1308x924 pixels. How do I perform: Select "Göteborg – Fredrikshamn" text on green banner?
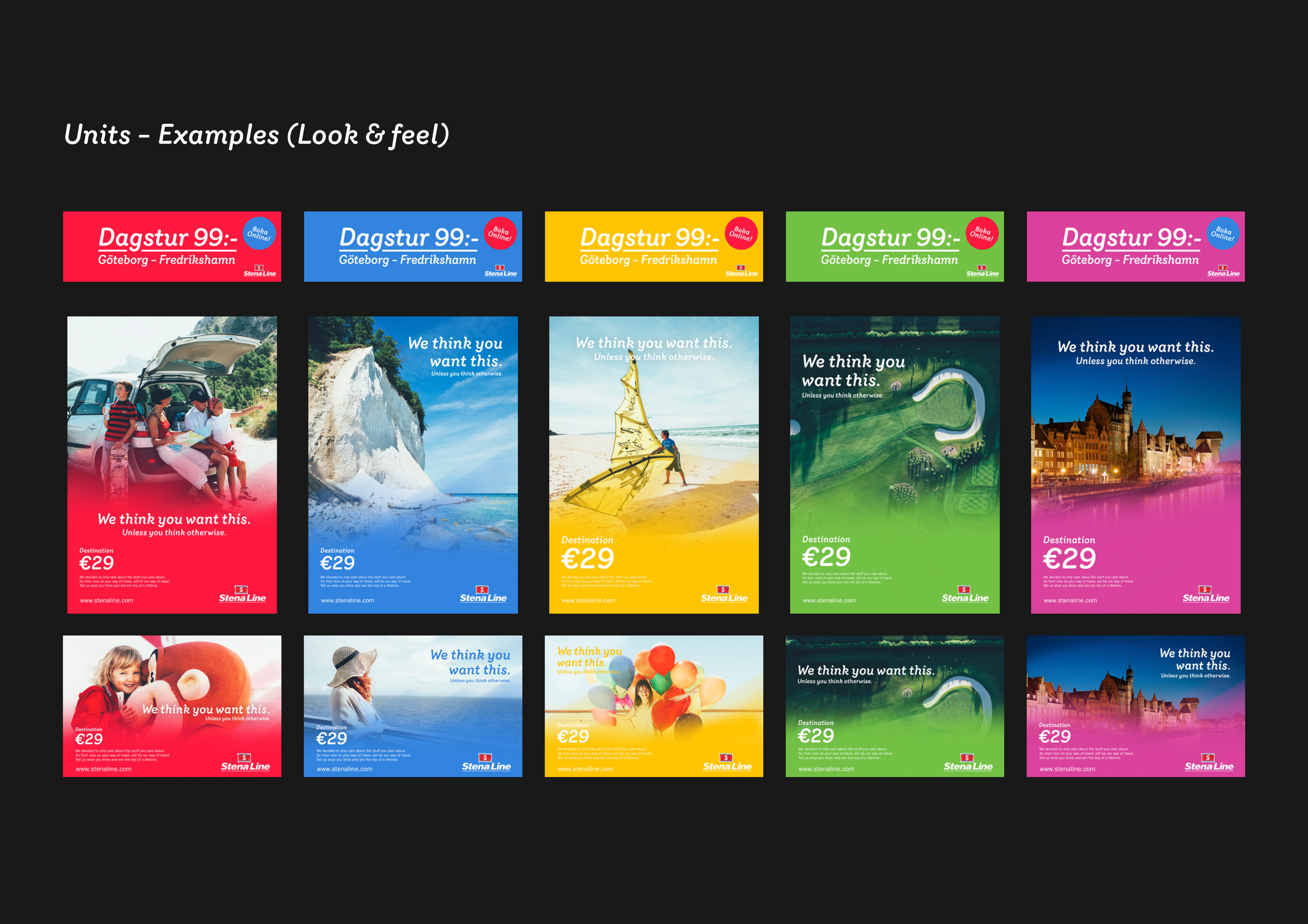[889, 260]
